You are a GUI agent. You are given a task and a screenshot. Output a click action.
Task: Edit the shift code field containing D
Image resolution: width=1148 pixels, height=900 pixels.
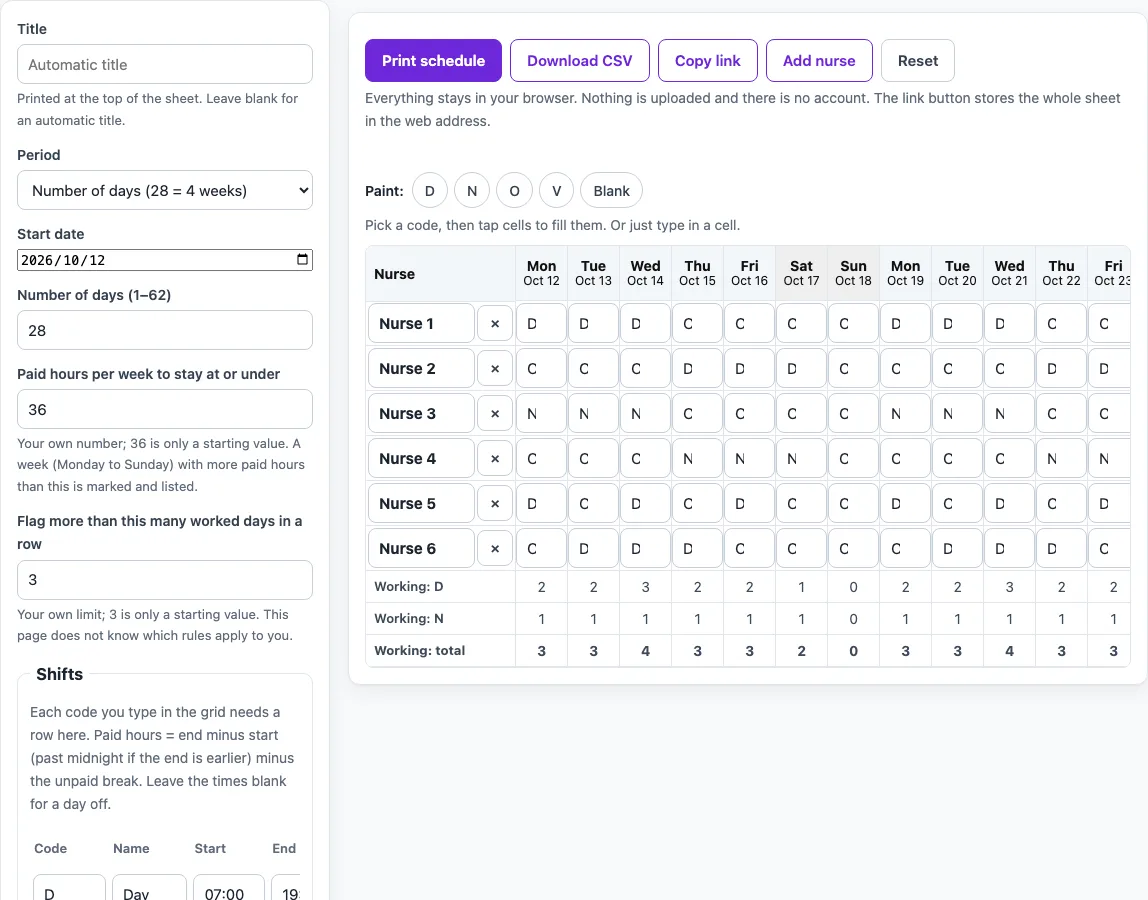coord(69,890)
